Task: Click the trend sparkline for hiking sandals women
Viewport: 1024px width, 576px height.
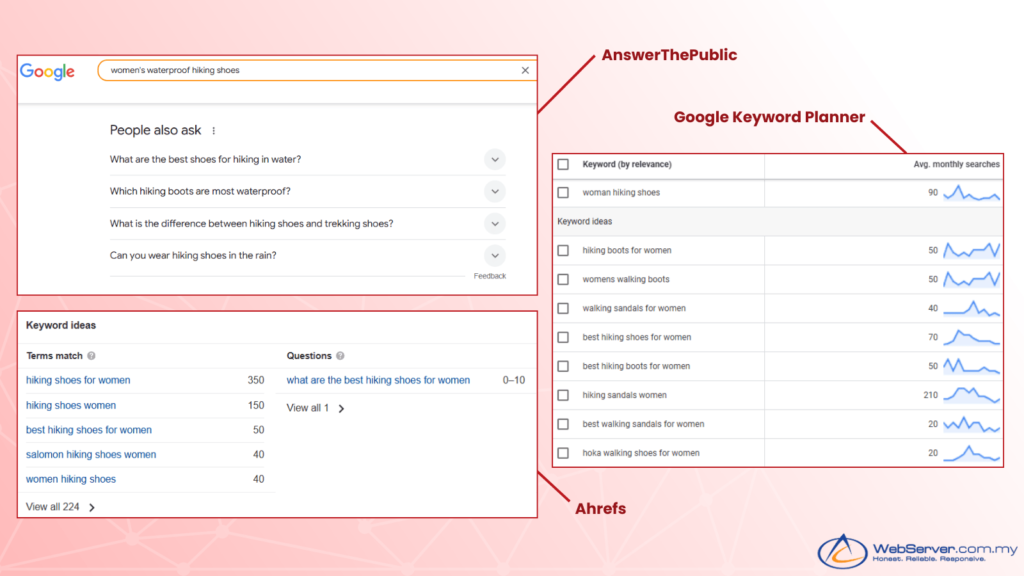Action: coord(971,395)
